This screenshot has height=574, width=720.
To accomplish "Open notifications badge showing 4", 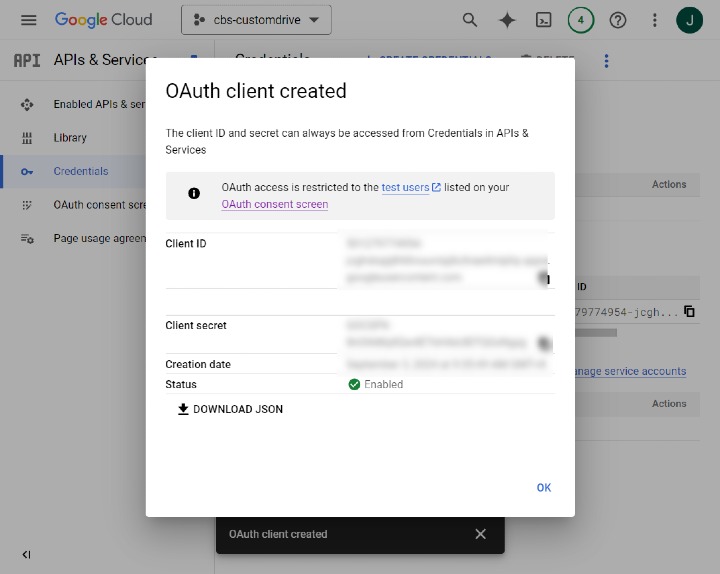I will [x=580, y=20].
